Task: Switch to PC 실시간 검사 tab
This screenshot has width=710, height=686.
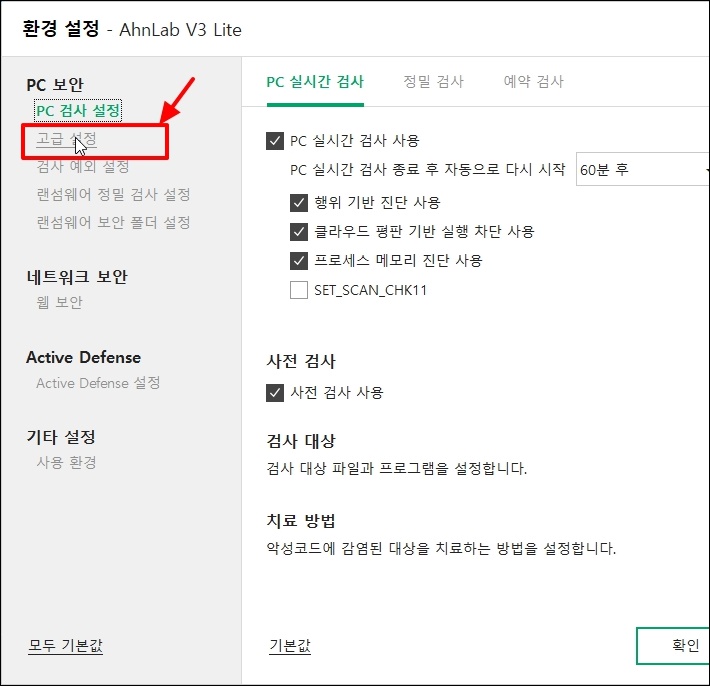Action: [315, 82]
